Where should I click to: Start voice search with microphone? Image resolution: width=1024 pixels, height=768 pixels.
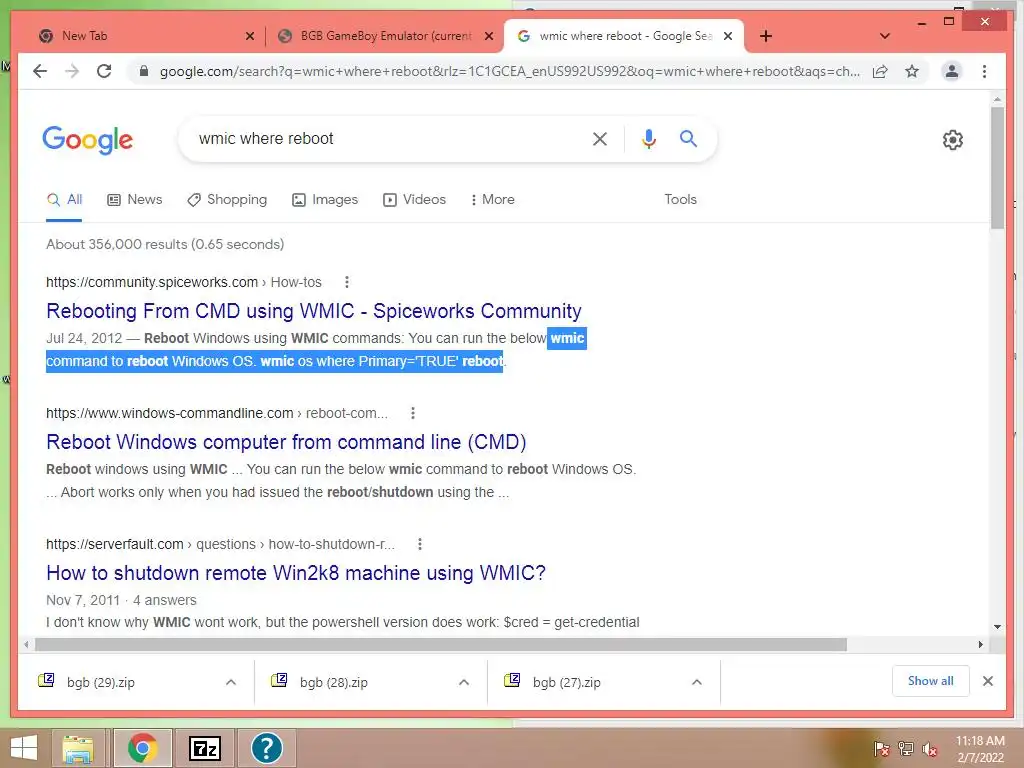coord(648,138)
